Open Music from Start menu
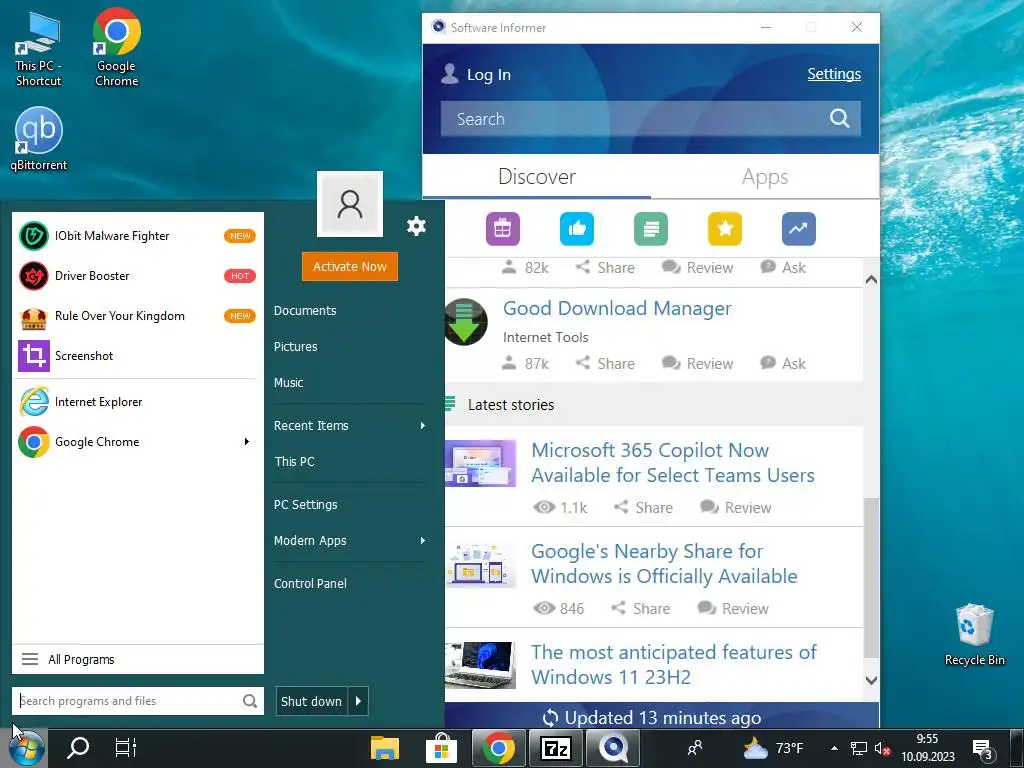The width and height of the screenshot is (1024, 768). click(x=289, y=383)
